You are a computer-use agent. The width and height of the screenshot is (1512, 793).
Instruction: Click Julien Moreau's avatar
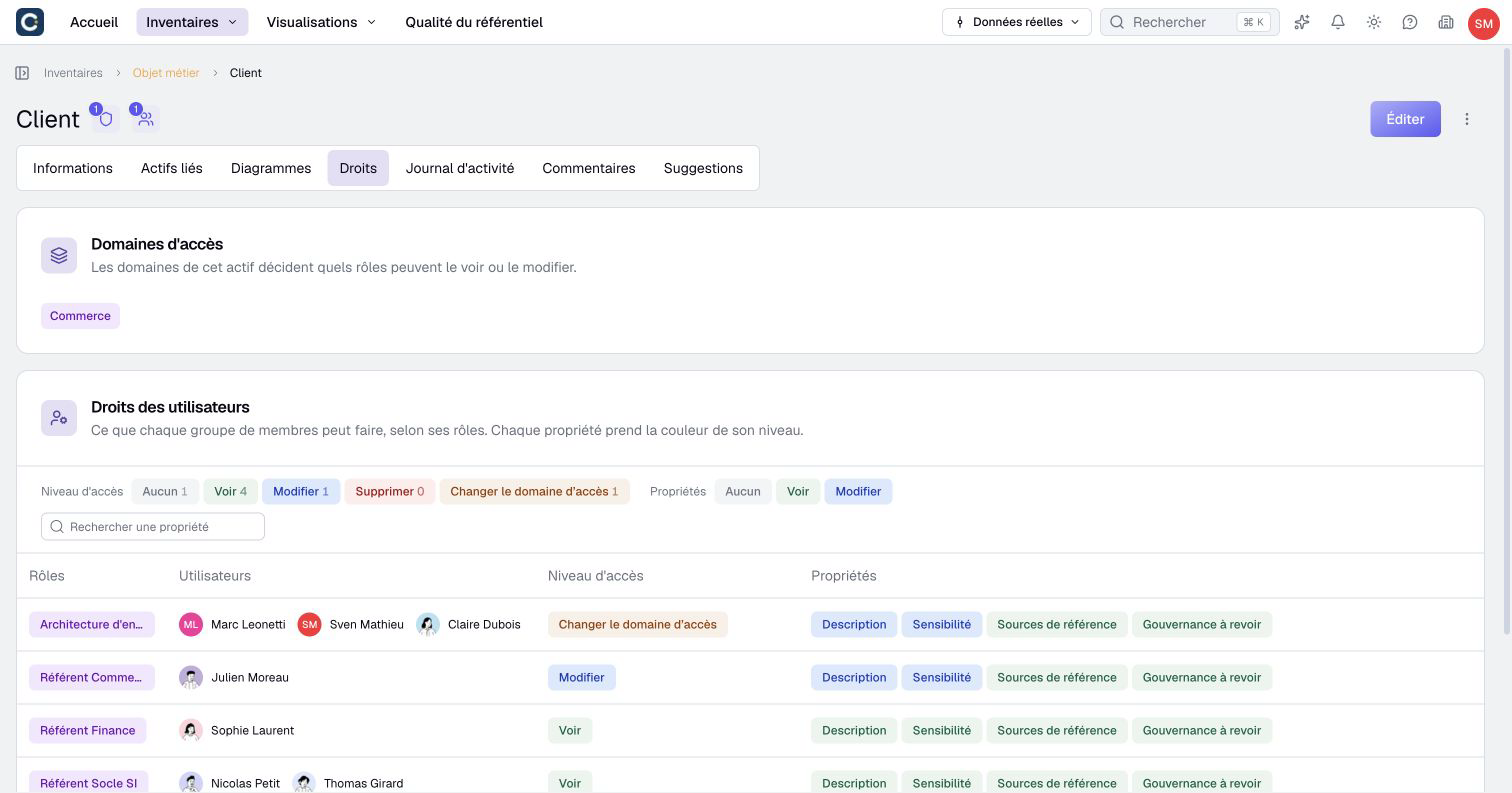[191, 677]
